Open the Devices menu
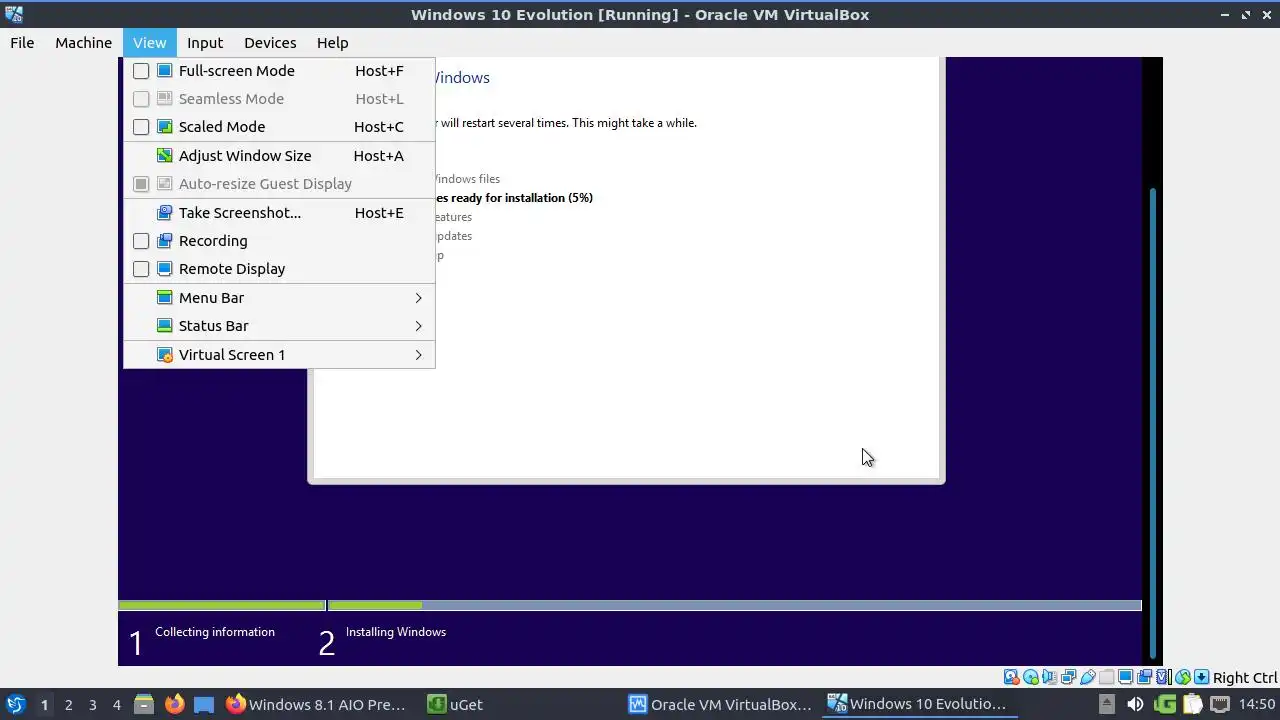 pos(270,43)
